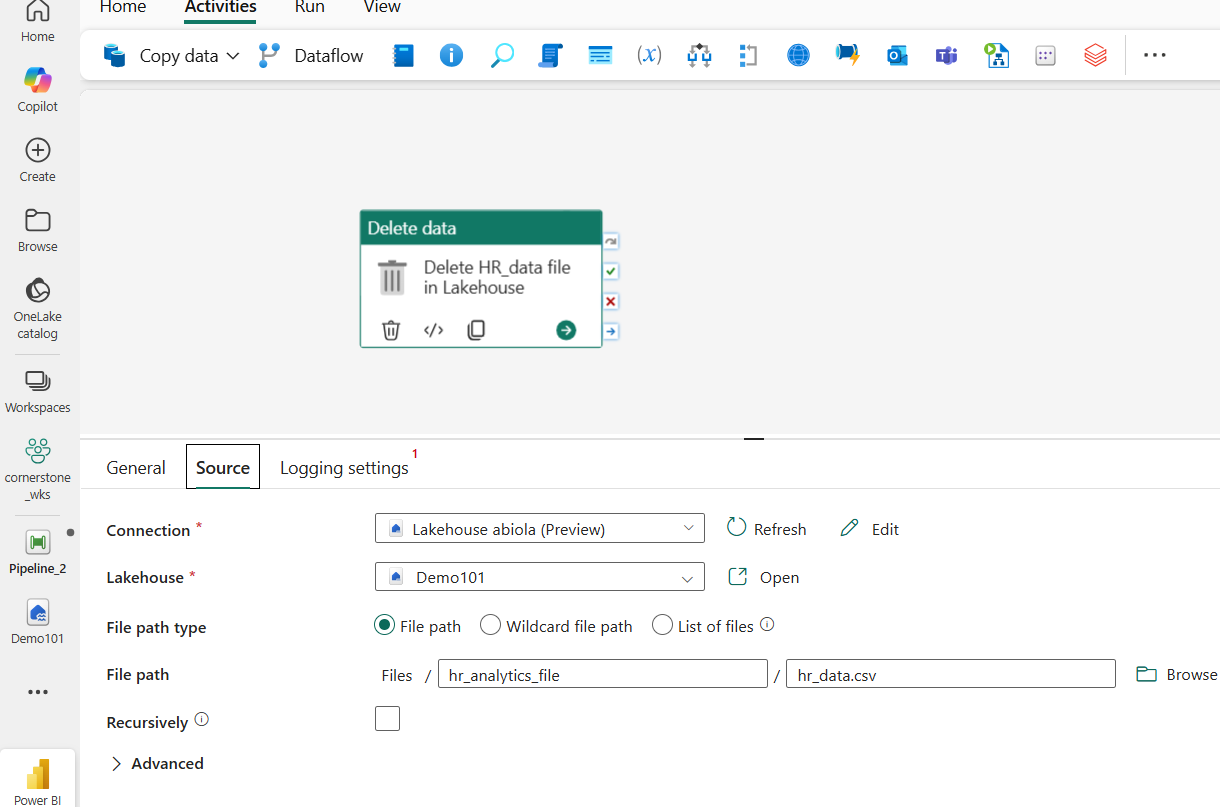Viewport: 1220px width, 807px height.
Task: Open the cornerstone_wks workspace
Action: (x=38, y=469)
